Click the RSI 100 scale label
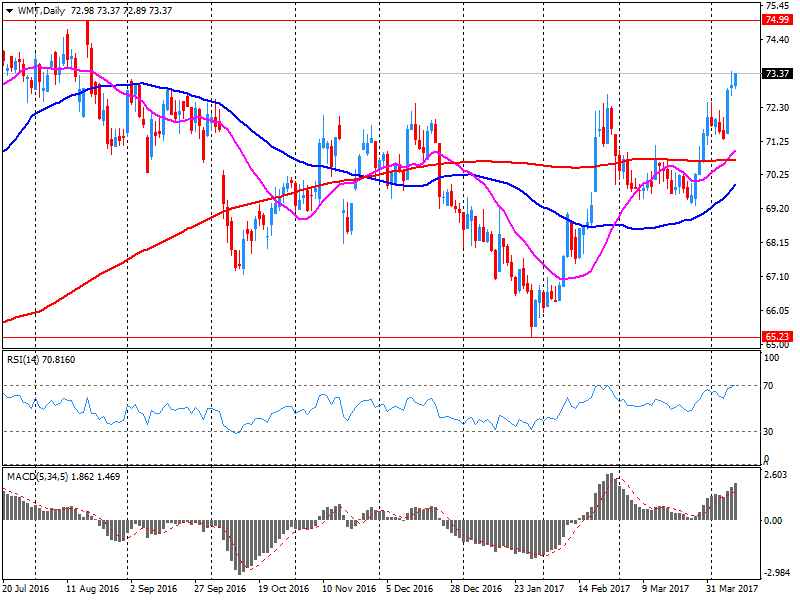Screen dimensions: 800x600 coord(771,358)
